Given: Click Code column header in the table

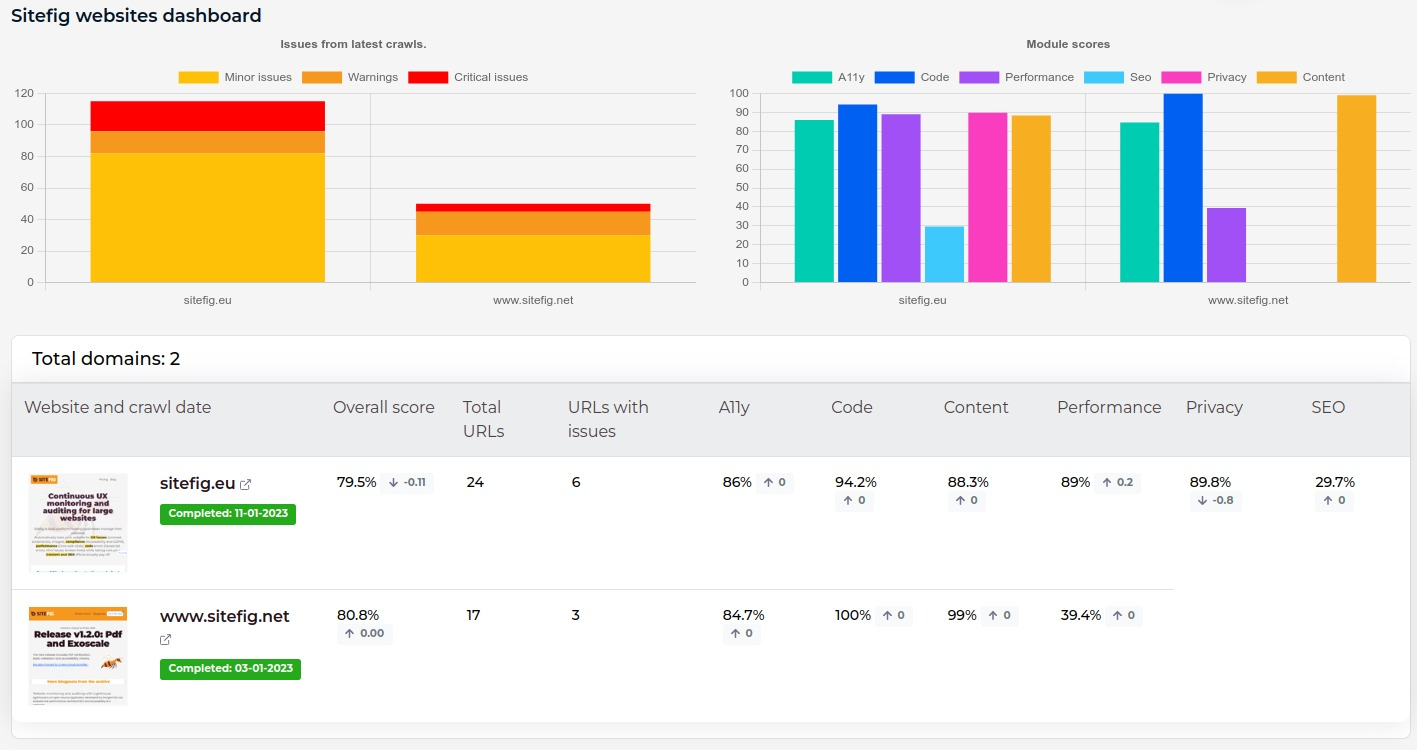Looking at the screenshot, I should pos(852,407).
